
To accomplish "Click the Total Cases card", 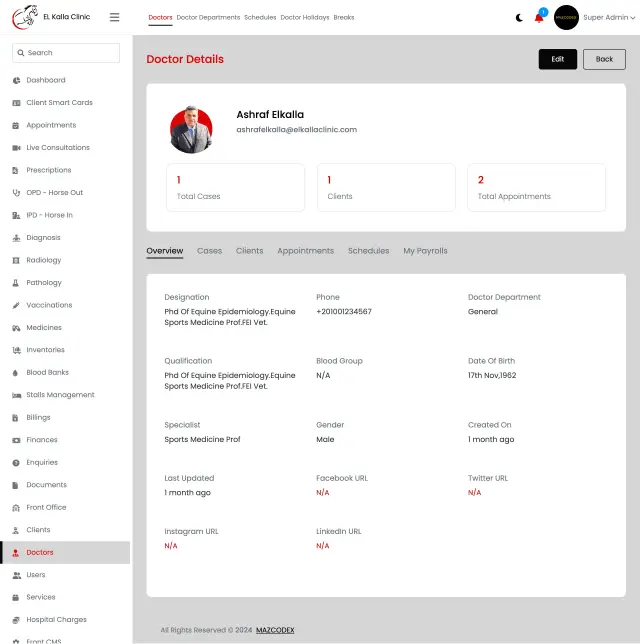I will coord(235,187).
